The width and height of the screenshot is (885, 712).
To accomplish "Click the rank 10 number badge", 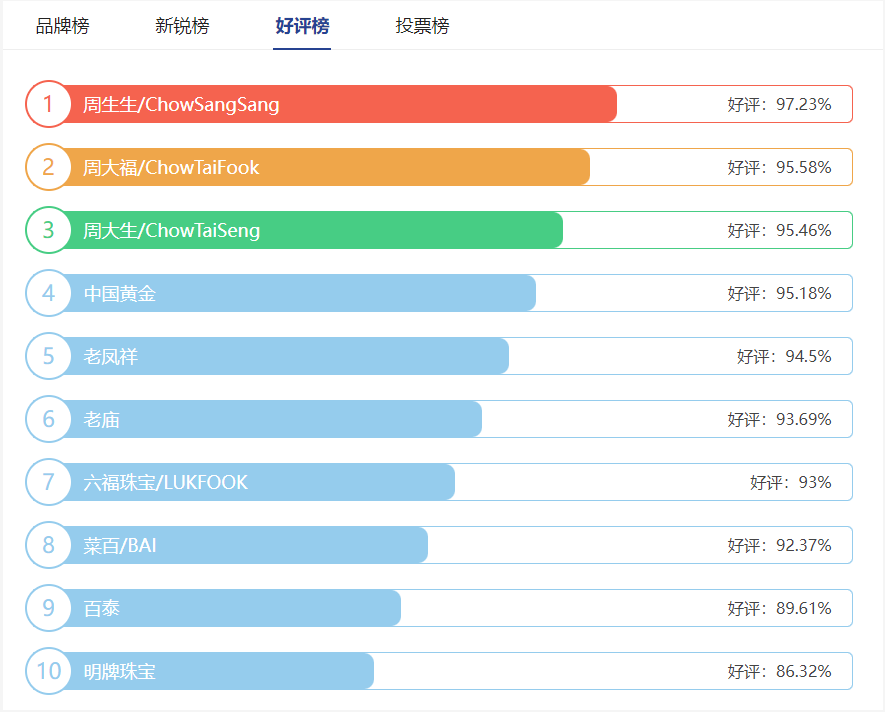I will point(49,671).
